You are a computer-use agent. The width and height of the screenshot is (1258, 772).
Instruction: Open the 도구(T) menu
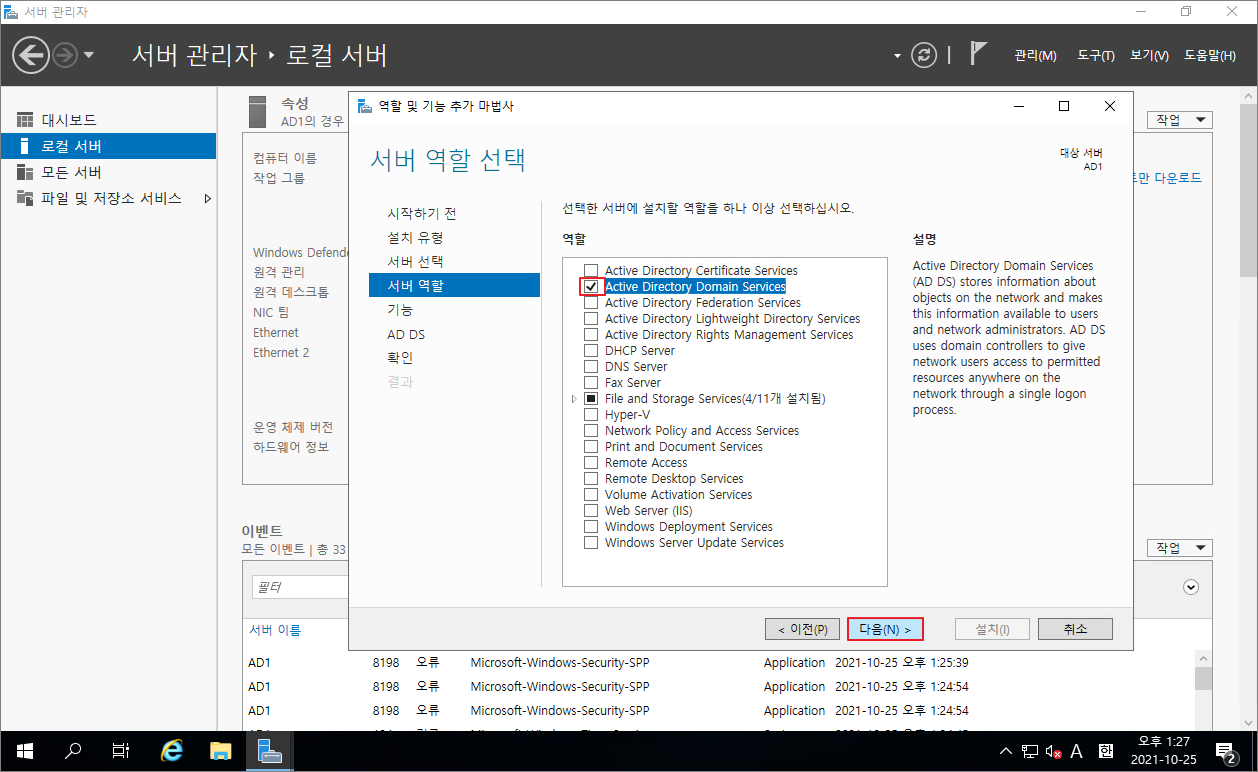pos(1096,56)
